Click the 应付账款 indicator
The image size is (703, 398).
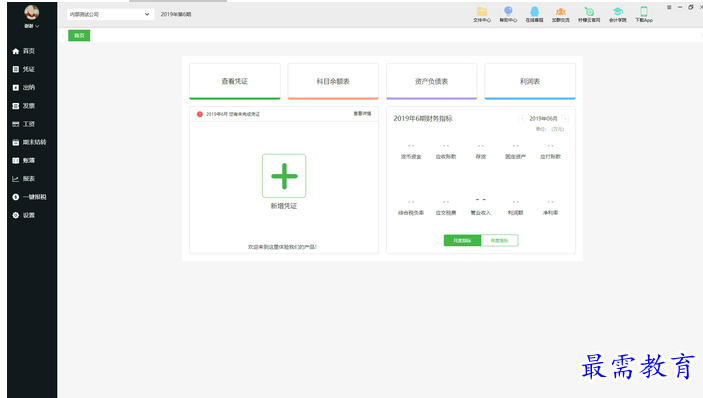coord(551,152)
